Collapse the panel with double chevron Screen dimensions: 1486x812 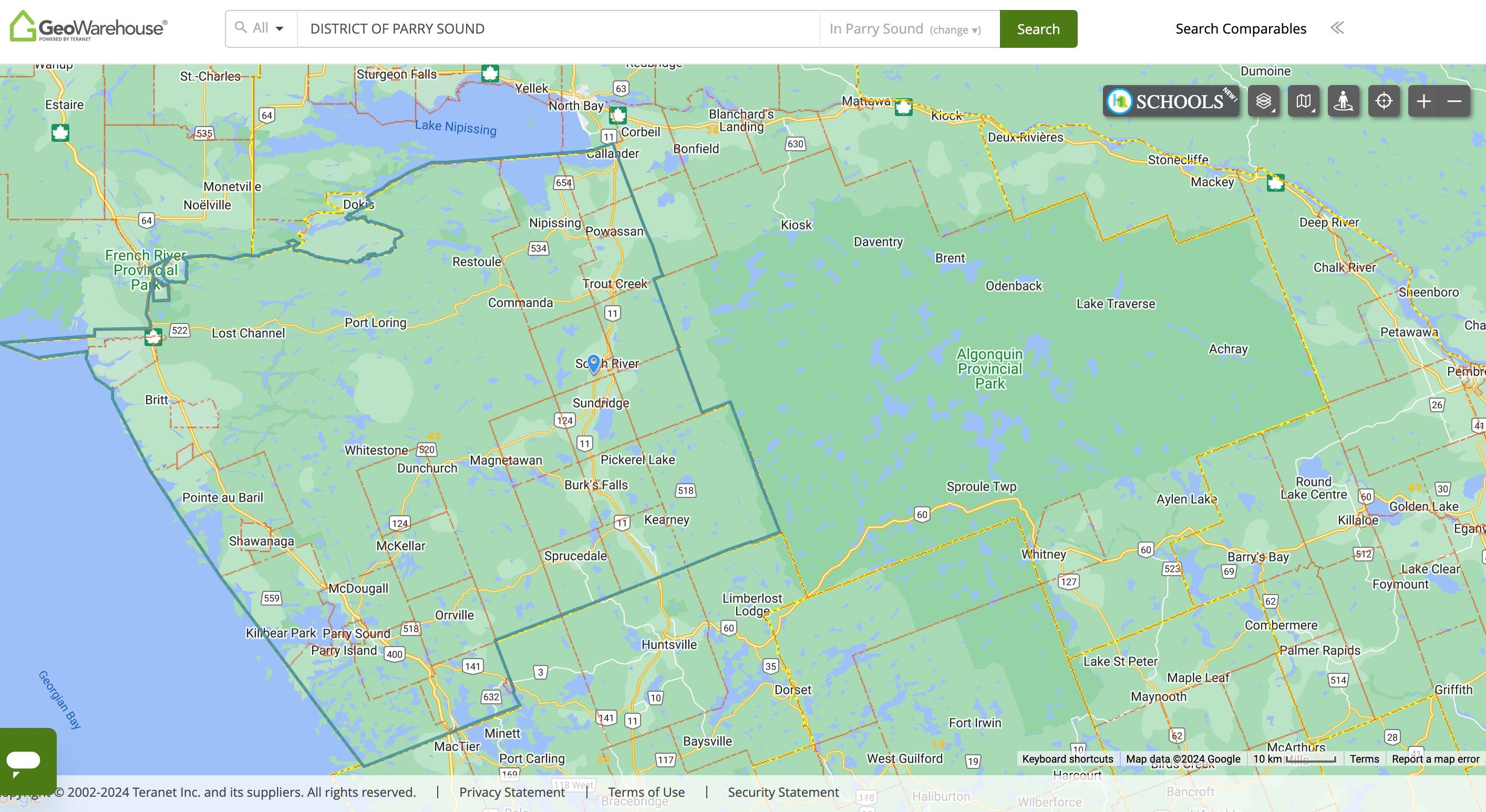[1337, 28]
